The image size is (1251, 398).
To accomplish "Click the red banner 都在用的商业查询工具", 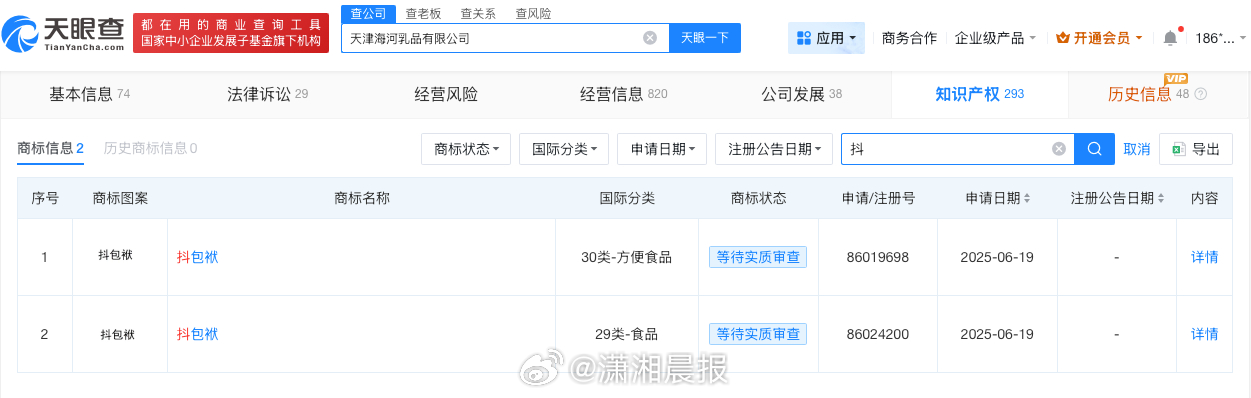I will [231, 33].
